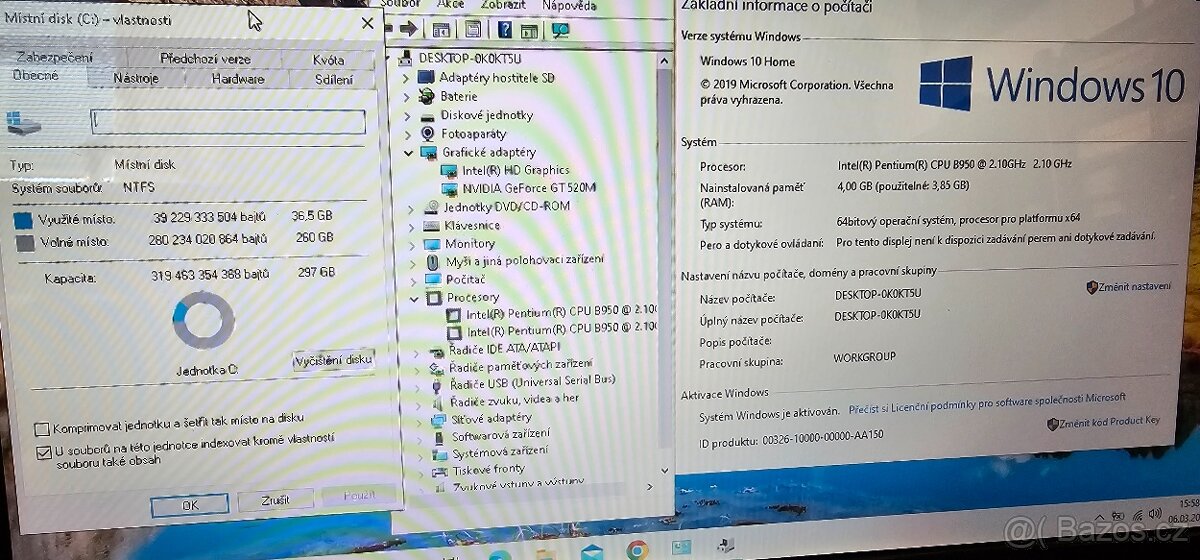1200x560 pixels.
Task: Switch to the Předchozí verze tab
Action: pos(206,59)
